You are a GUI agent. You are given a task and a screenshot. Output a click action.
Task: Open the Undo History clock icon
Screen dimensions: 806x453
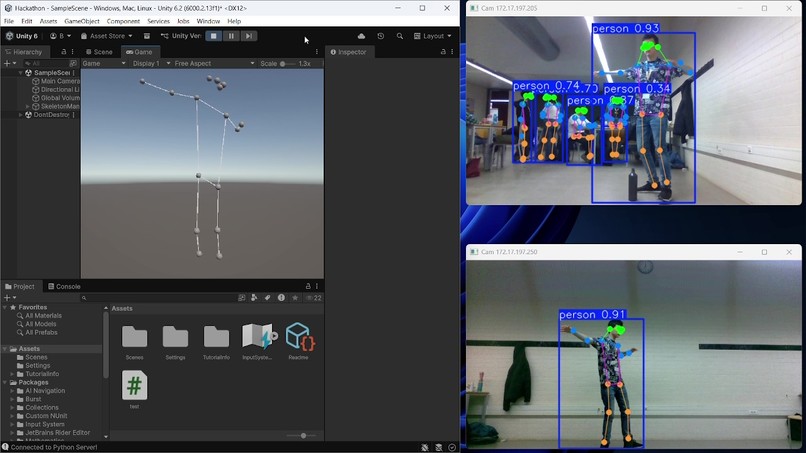[x=380, y=36]
